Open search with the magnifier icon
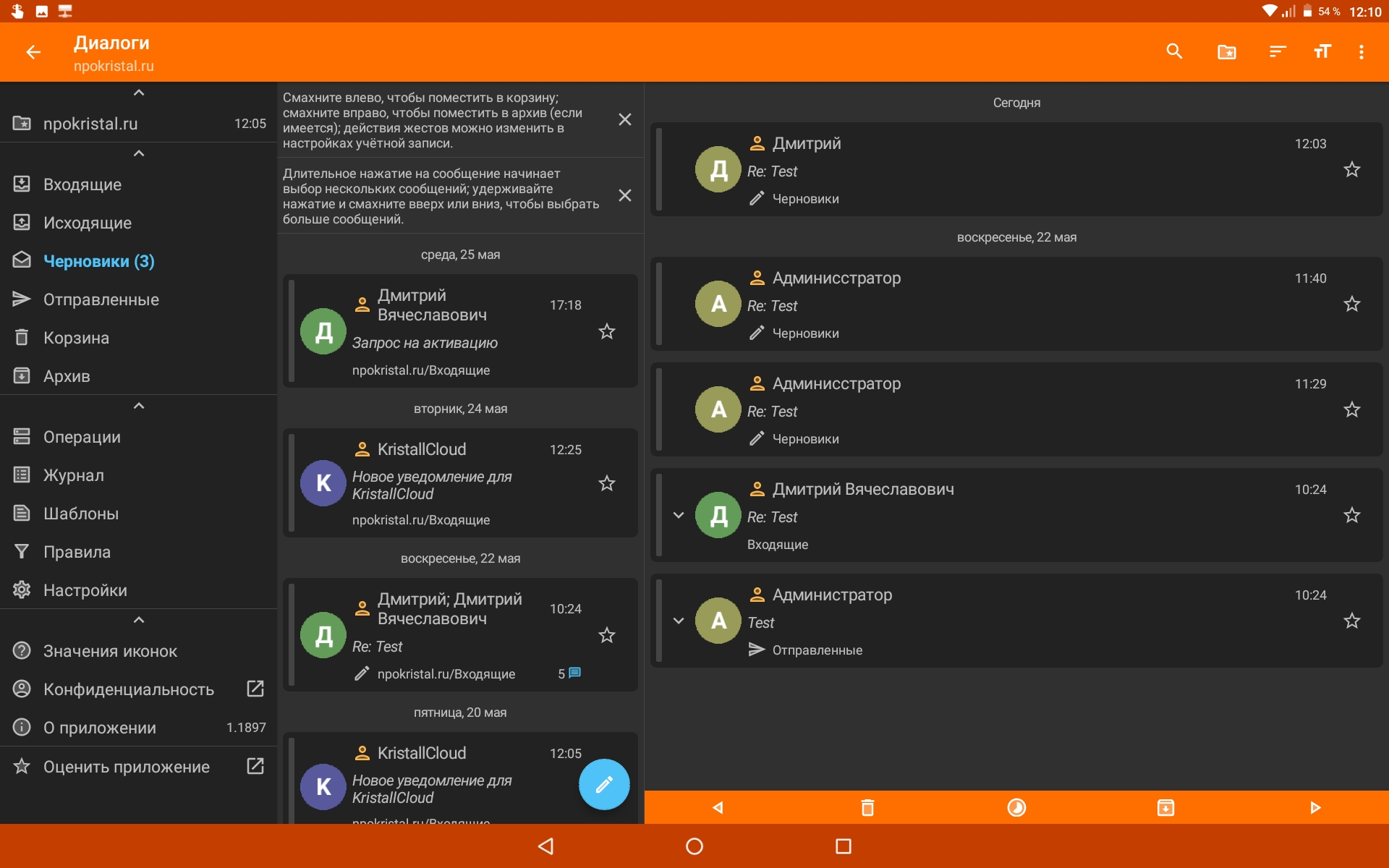The image size is (1389, 868). [x=1174, y=51]
